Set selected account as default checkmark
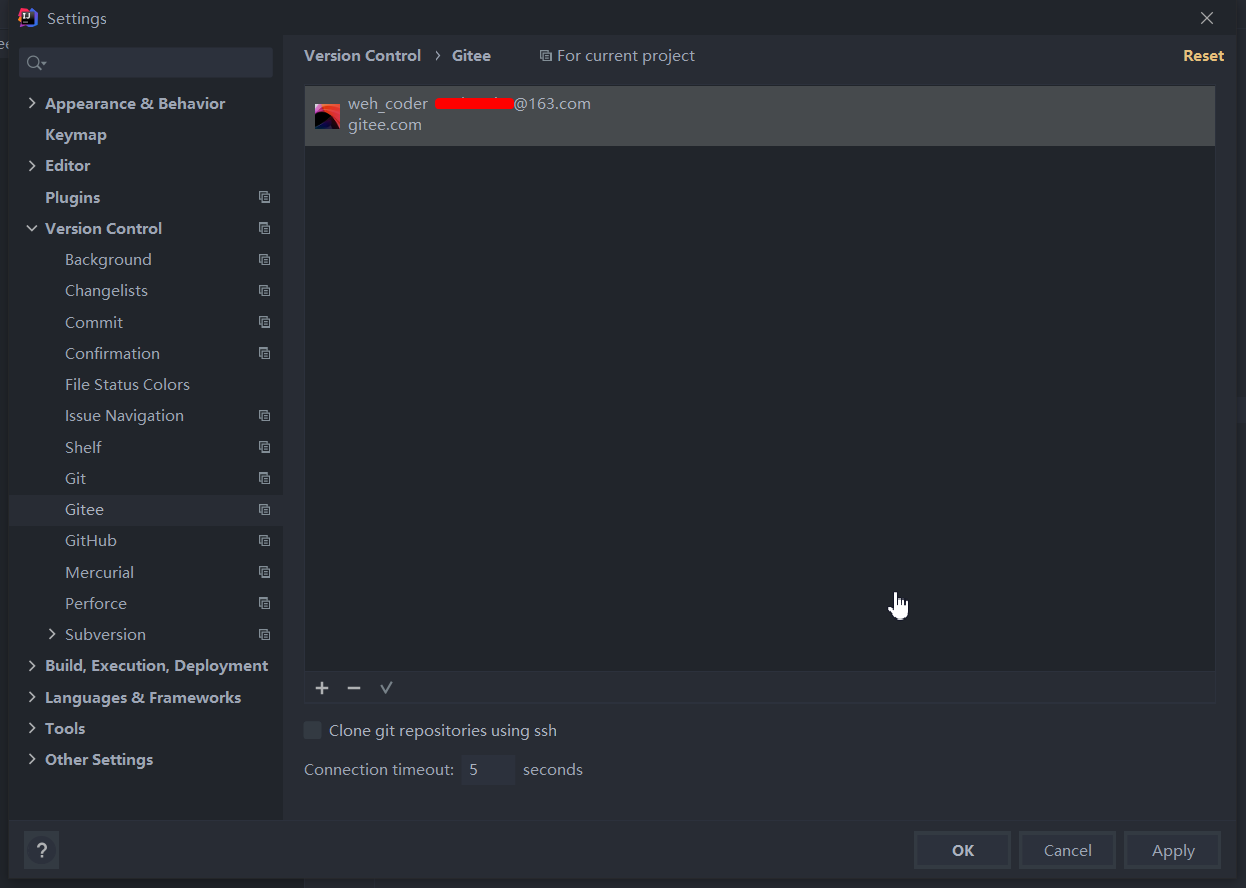This screenshot has height=888, width=1246. coord(386,688)
